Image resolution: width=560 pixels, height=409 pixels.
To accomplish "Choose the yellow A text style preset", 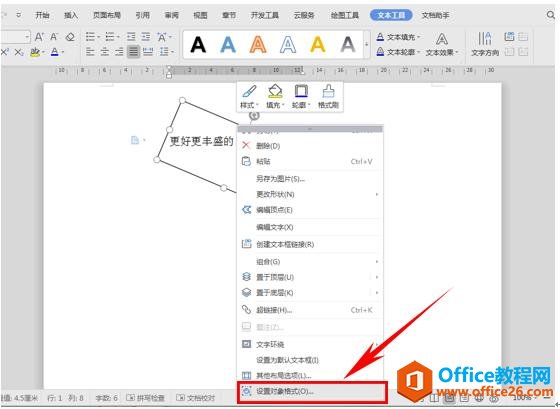I will coord(318,45).
